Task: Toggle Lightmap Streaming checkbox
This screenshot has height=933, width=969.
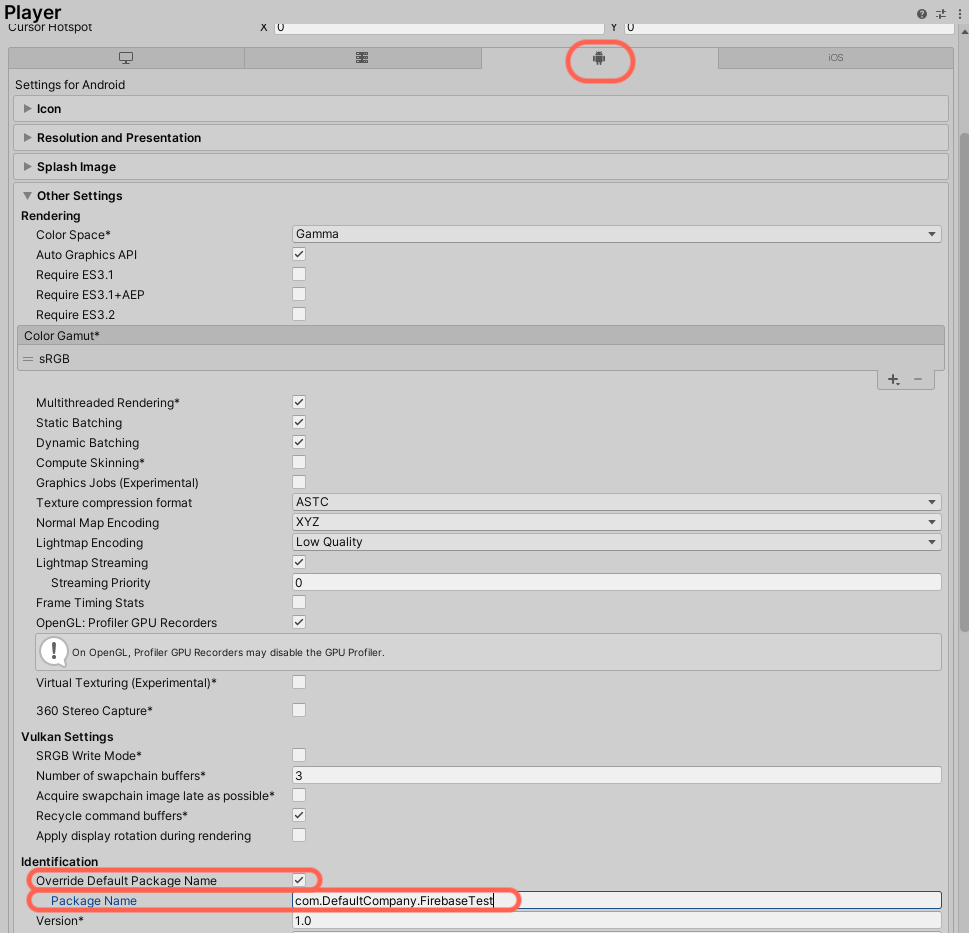Action: click(299, 562)
